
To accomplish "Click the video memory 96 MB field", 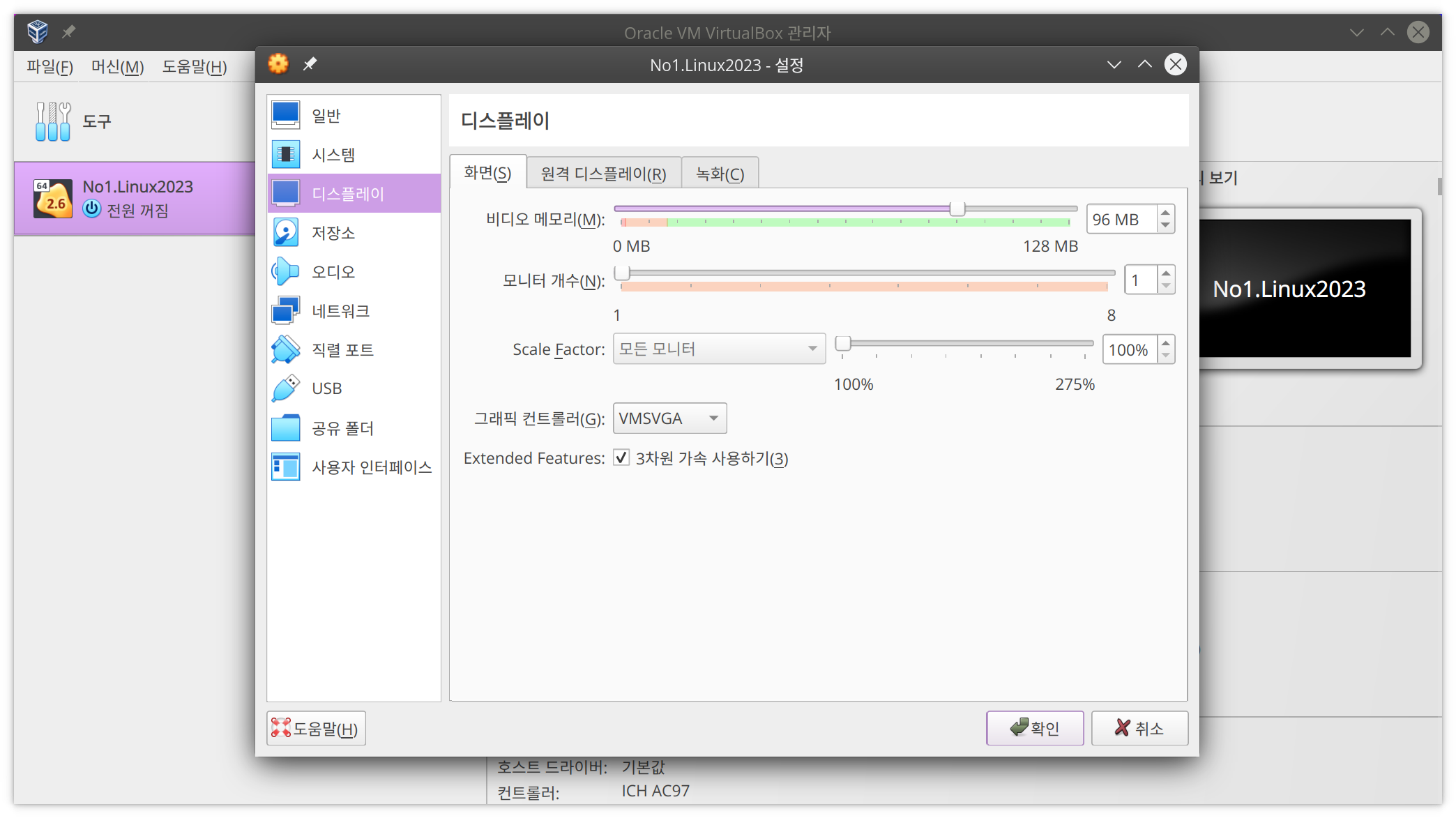I will click(x=1122, y=219).
